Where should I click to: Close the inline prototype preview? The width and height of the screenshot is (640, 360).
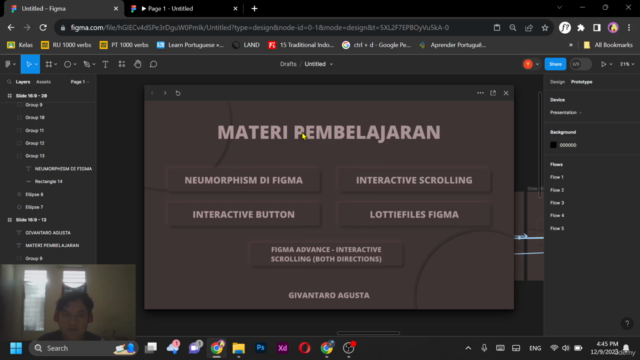pos(506,93)
